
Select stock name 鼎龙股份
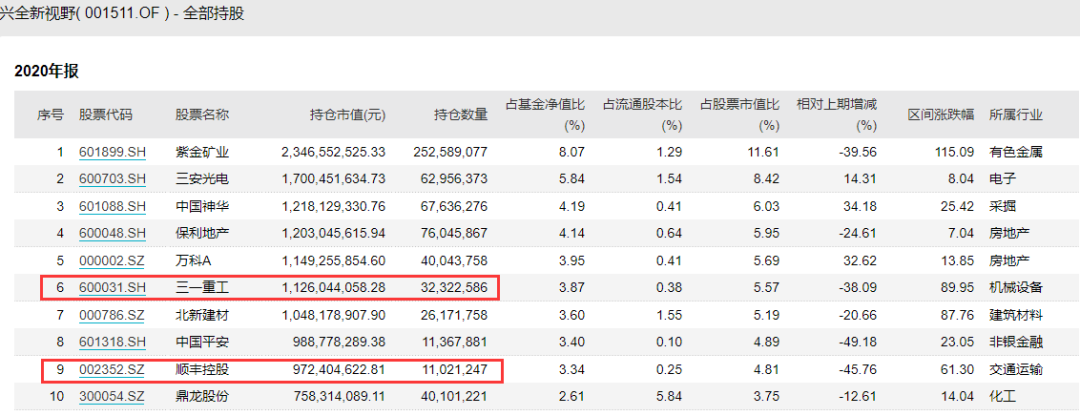(x=202, y=397)
